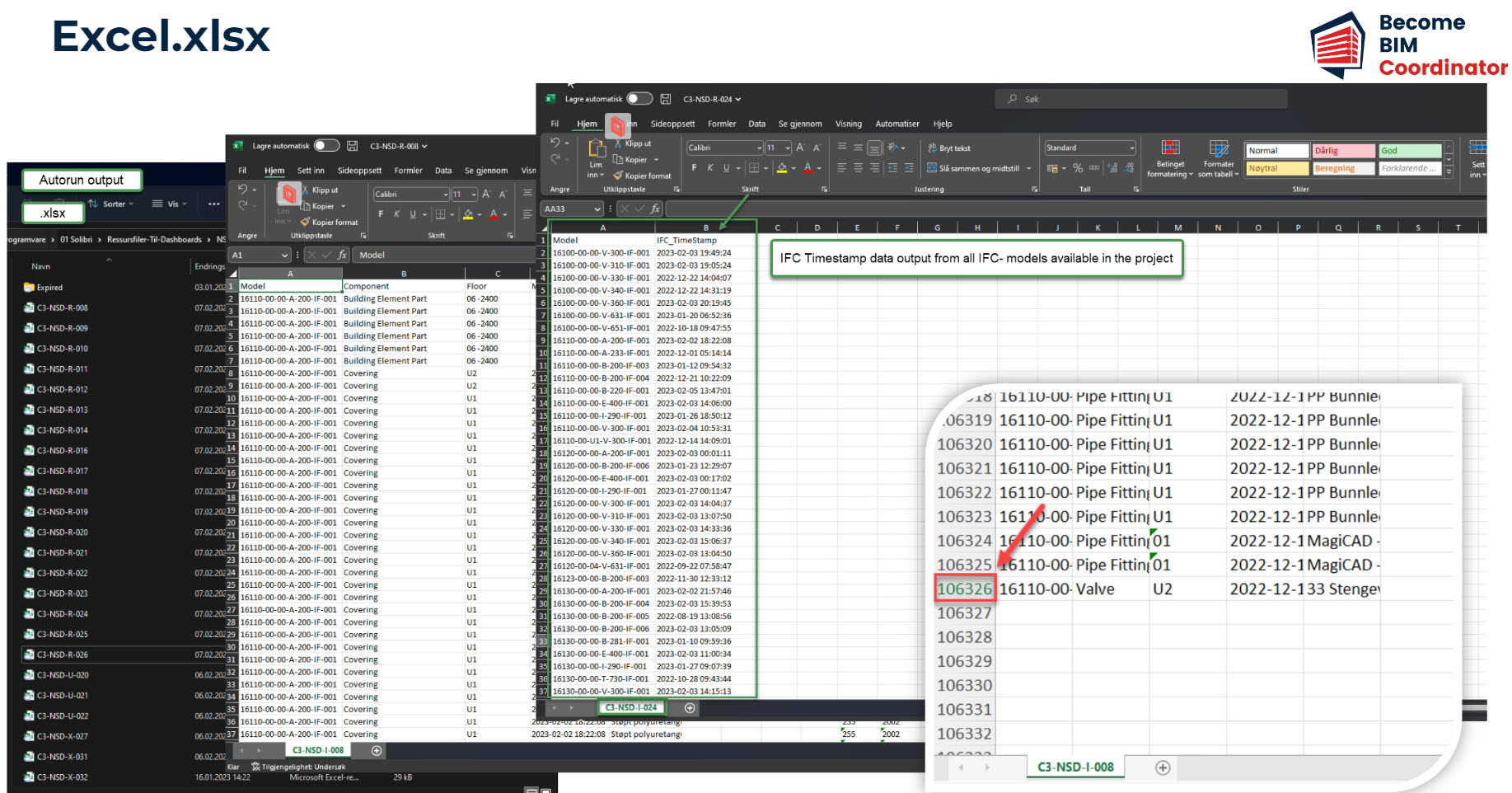Click thousands separator 000 icon
The image size is (1512, 793).
1094,168
